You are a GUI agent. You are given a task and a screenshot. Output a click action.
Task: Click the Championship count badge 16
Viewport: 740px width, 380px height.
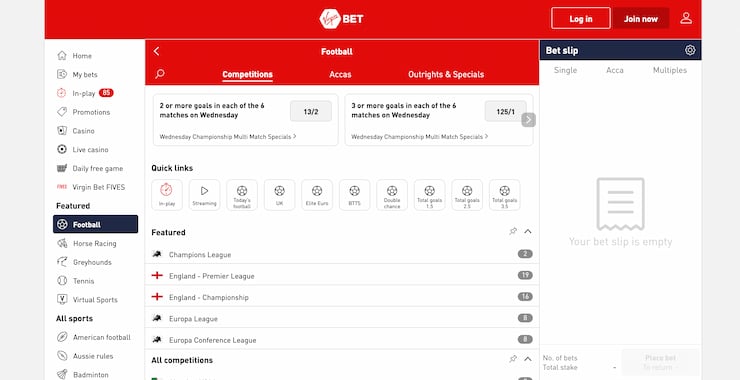tap(525, 296)
